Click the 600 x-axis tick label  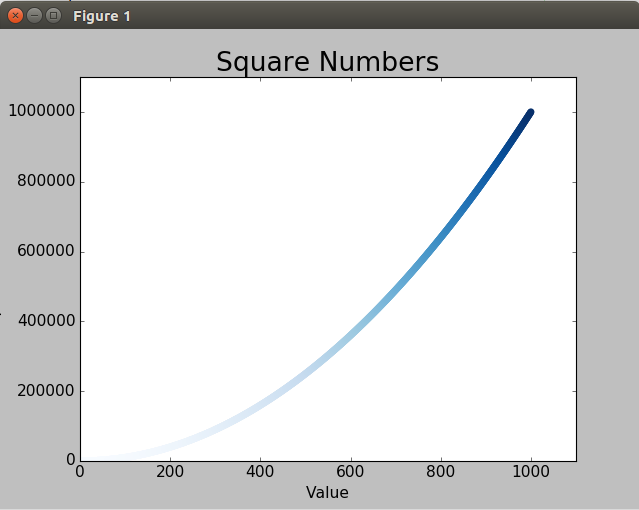[x=350, y=472]
